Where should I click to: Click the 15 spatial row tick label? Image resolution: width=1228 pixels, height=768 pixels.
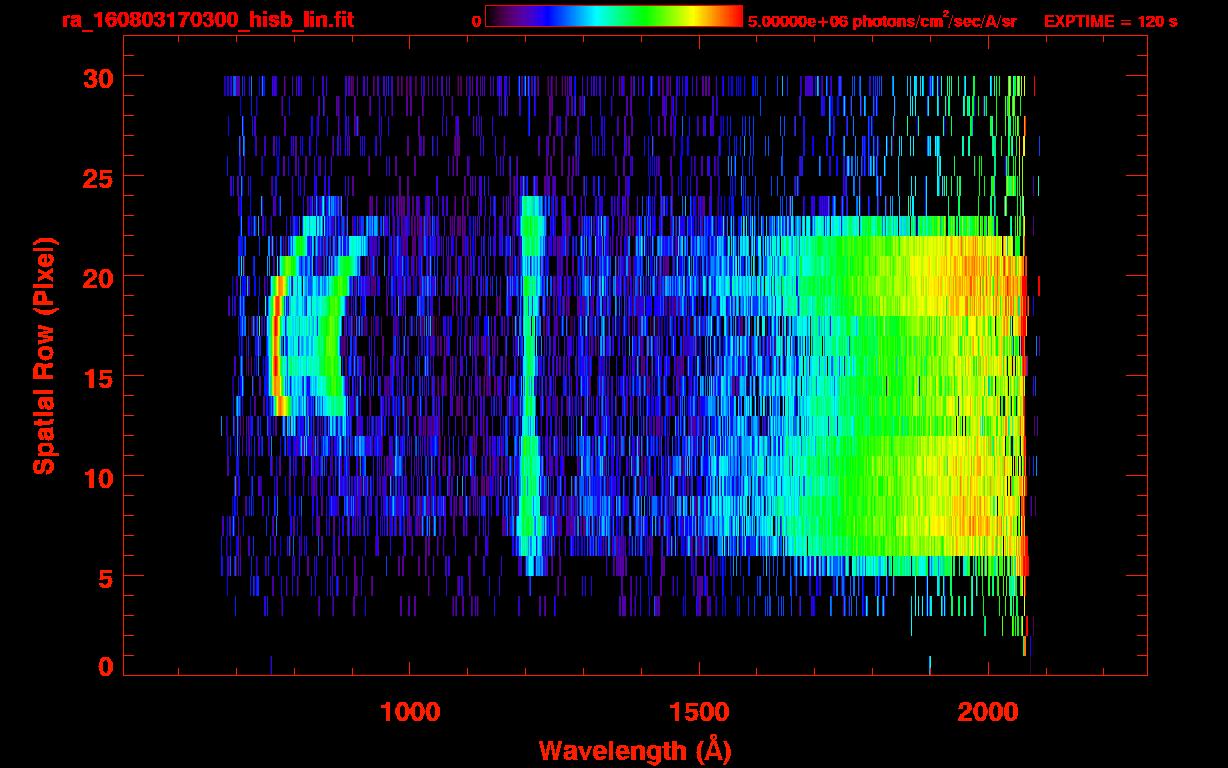tap(97, 377)
